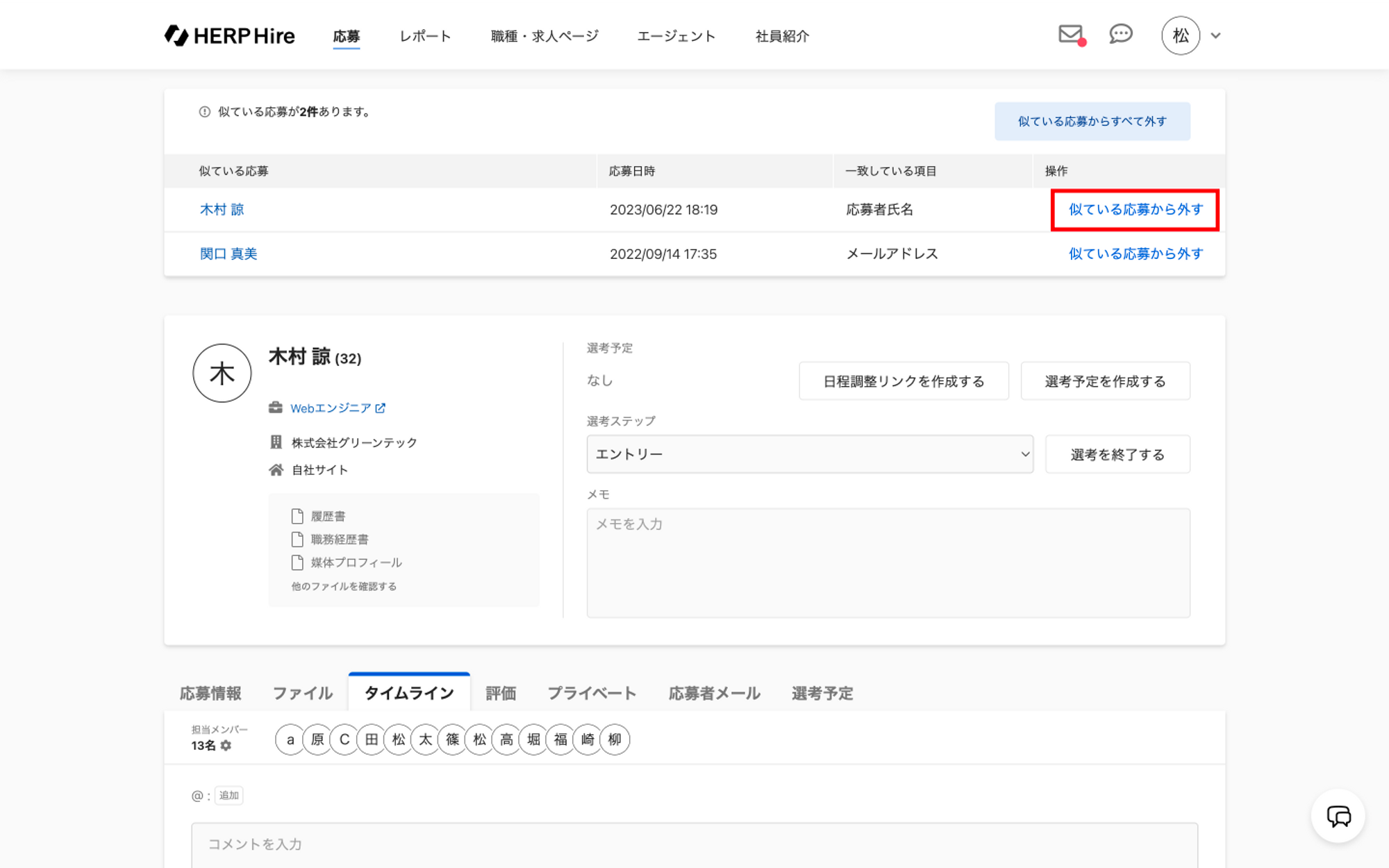Open the Webエンジニア job link
This screenshot has width=1389, height=868.
point(331,408)
